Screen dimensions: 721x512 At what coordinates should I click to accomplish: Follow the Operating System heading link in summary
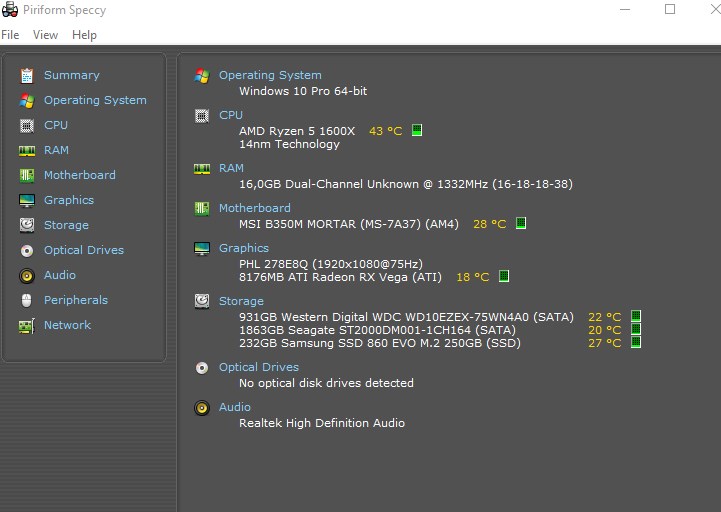[270, 75]
